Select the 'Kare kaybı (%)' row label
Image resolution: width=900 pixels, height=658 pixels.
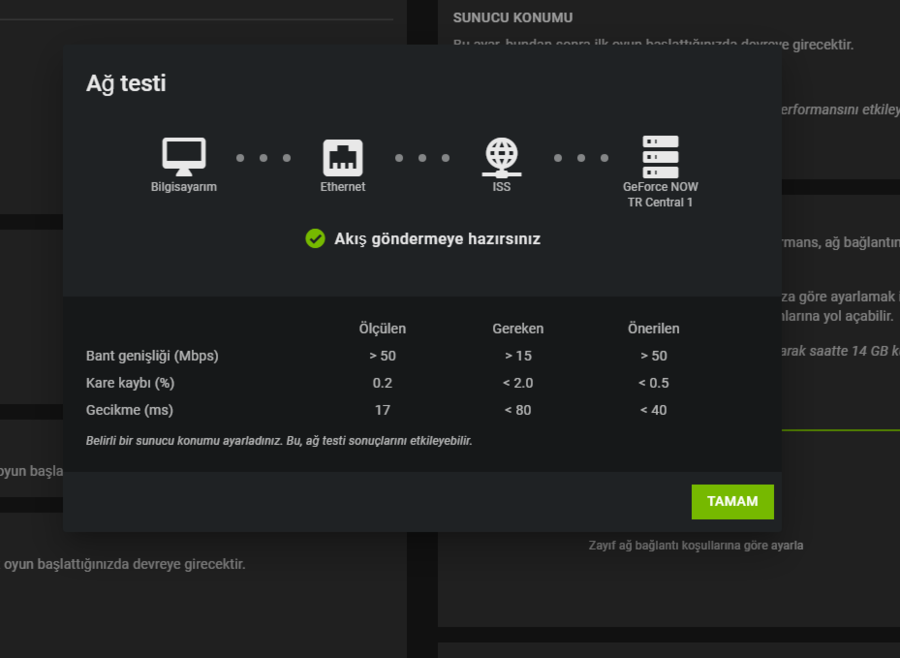pos(130,383)
